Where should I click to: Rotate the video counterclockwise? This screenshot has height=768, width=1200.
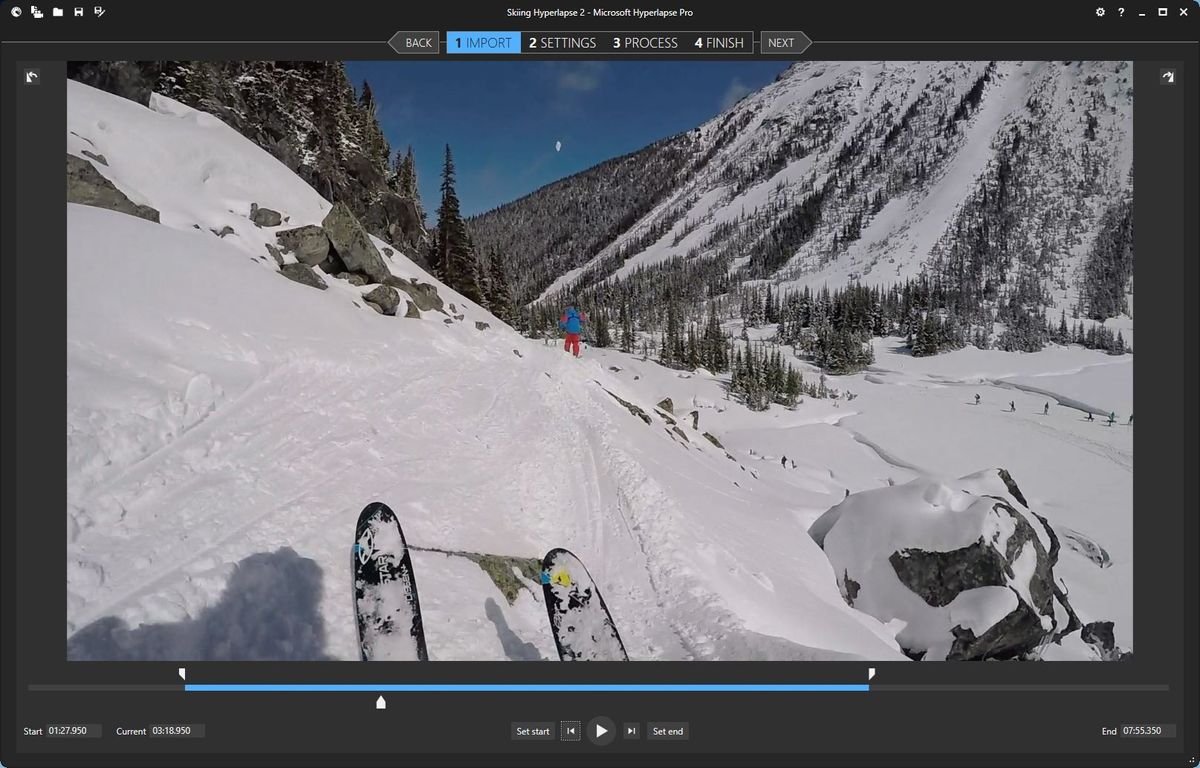(x=31, y=76)
